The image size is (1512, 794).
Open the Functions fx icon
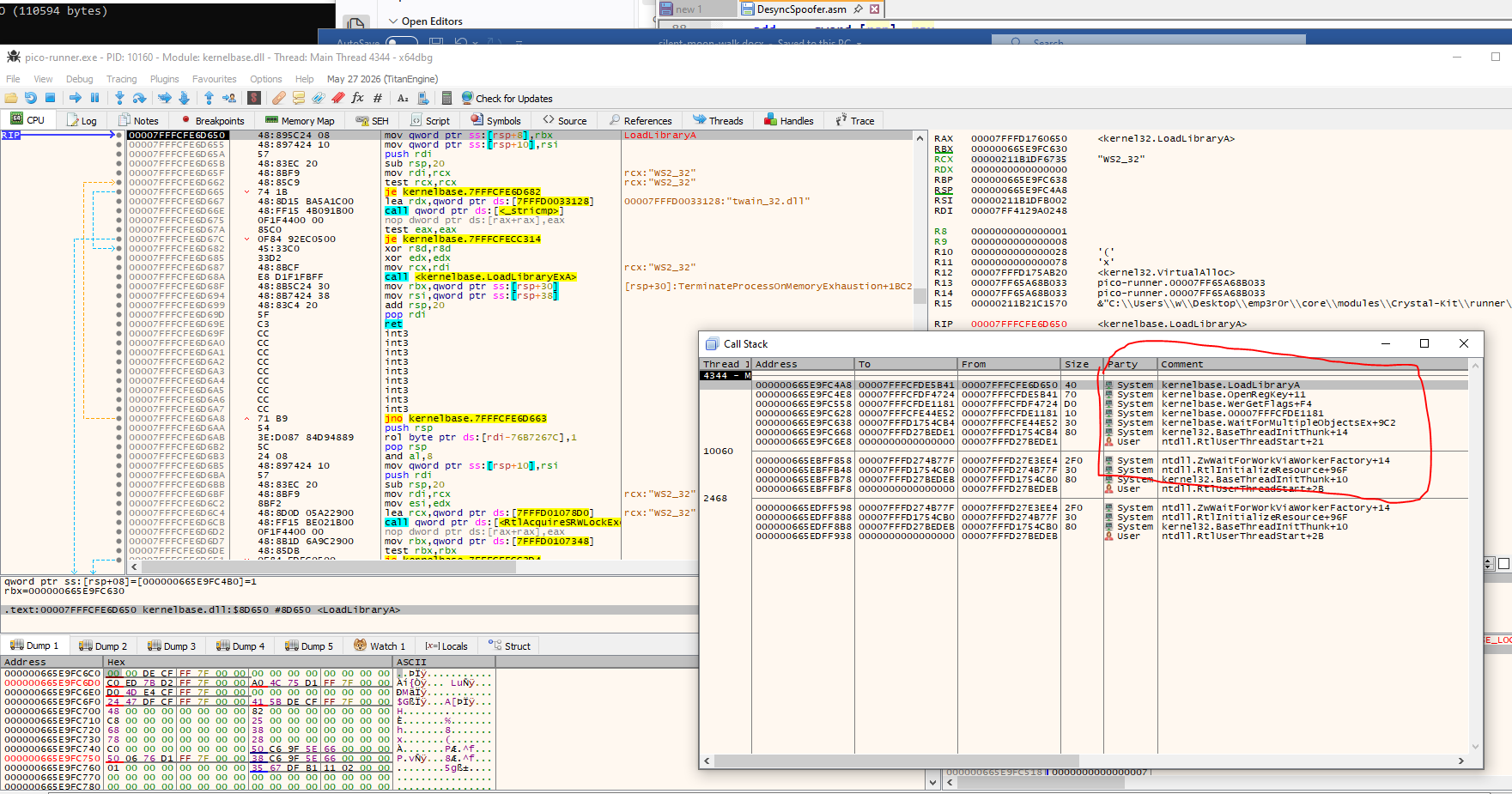coord(358,98)
